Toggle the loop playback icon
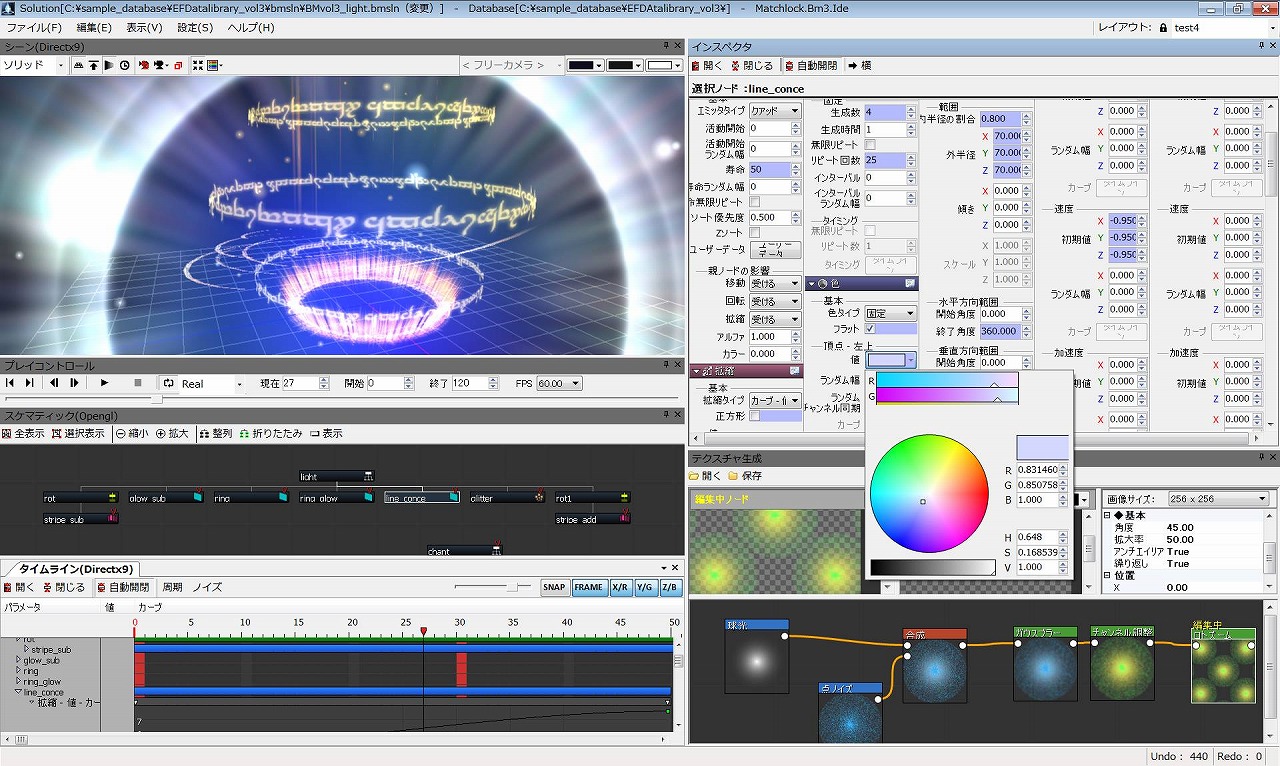Screen dimensions: 1280x766 click(x=168, y=383)
